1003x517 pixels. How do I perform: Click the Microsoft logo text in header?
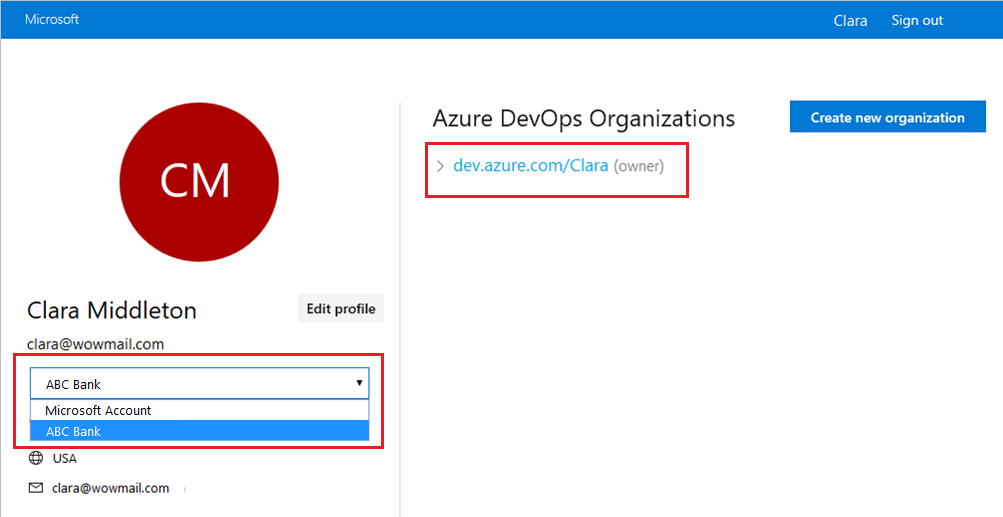tap(52, 19)
